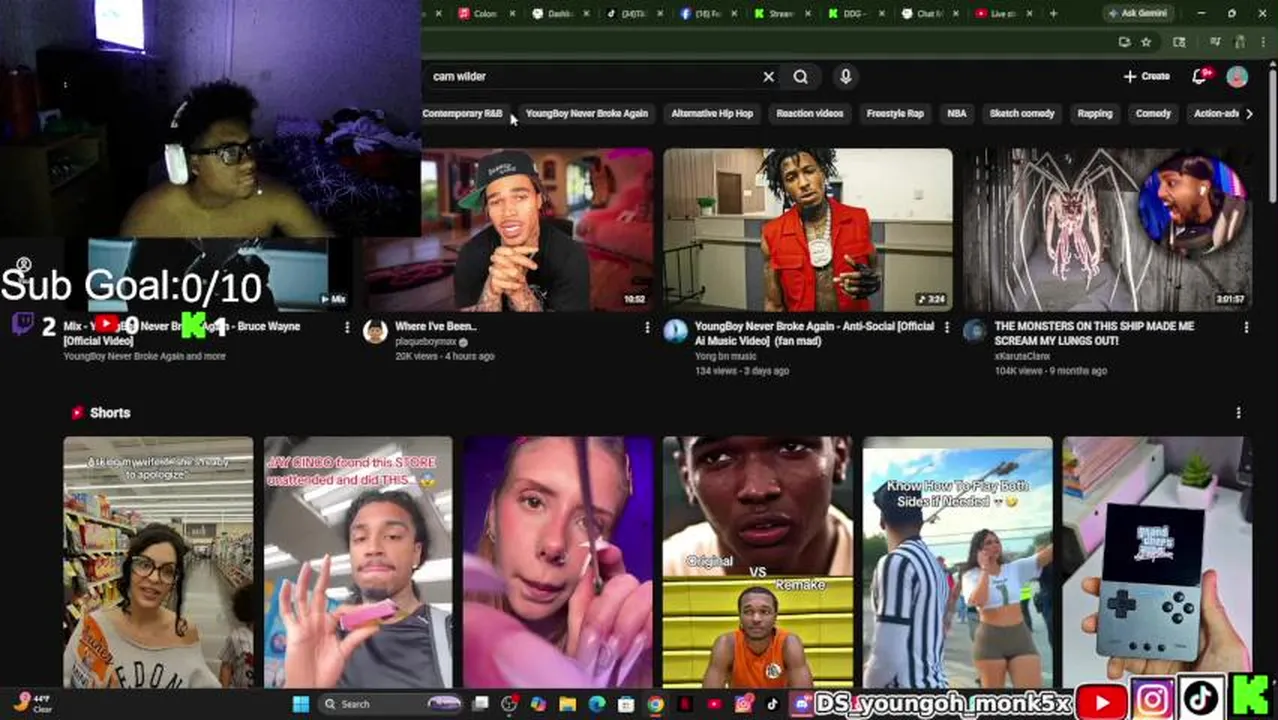Screen dimensions: 1278x720
Task: Open the Original VS Remake Short
Action: coord(758,562)
